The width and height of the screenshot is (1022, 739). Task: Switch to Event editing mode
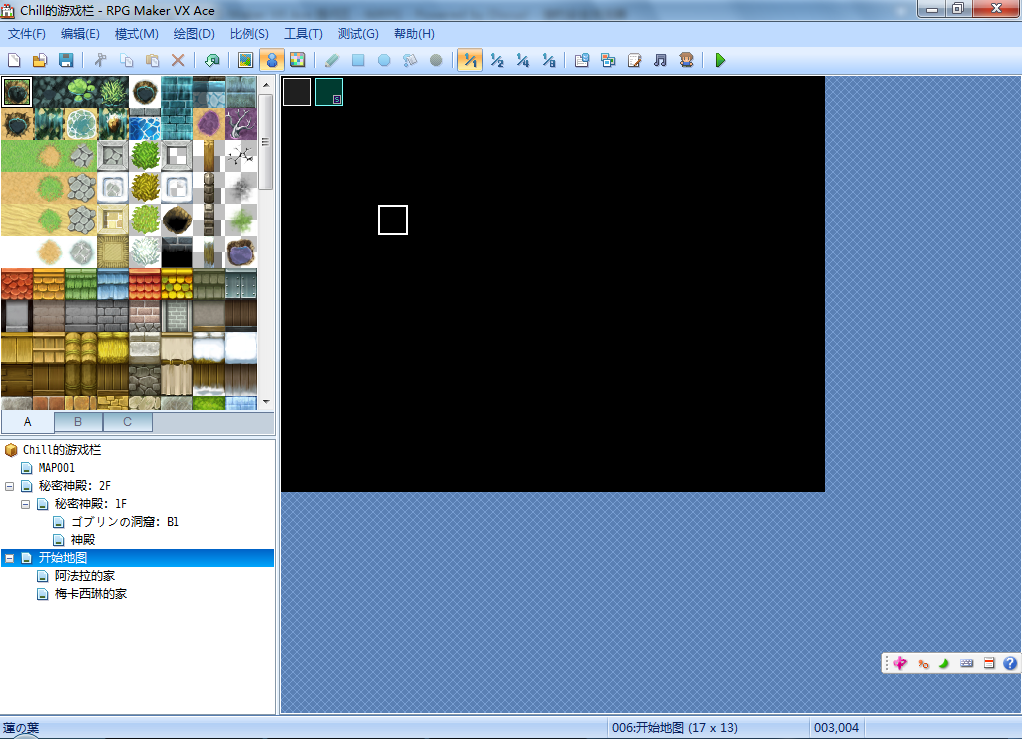pos(272,61)
